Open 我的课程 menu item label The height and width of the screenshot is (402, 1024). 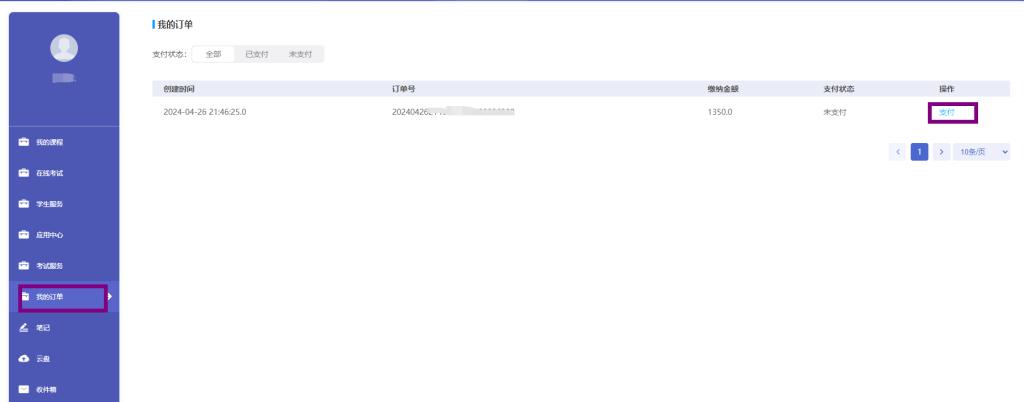point(50,142)
